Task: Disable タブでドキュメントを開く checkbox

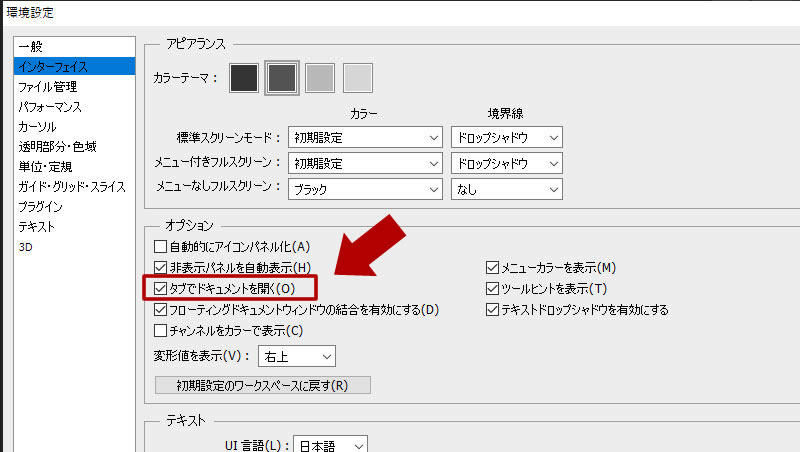Action: [160, 289]
